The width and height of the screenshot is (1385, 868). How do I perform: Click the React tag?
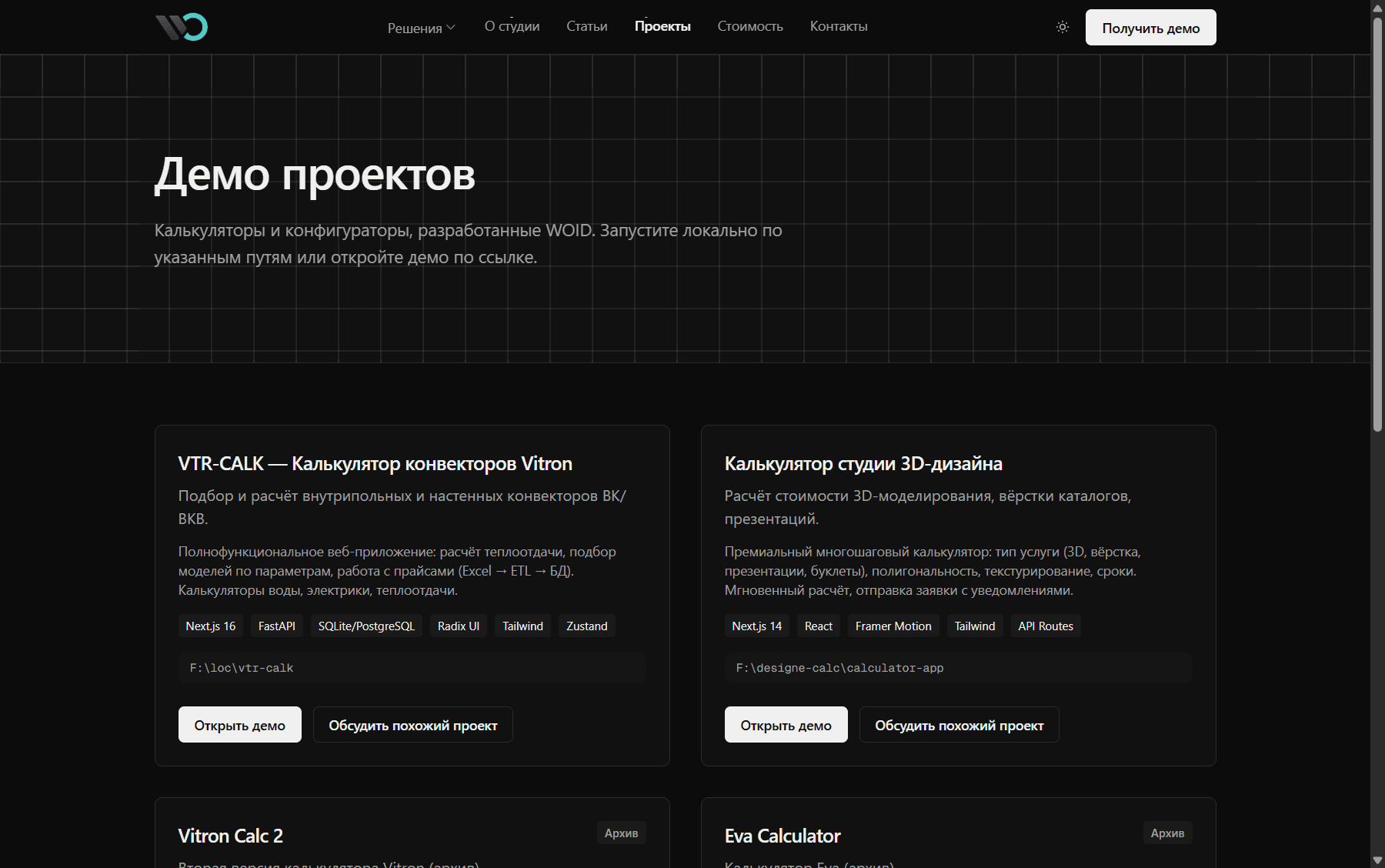819,626
